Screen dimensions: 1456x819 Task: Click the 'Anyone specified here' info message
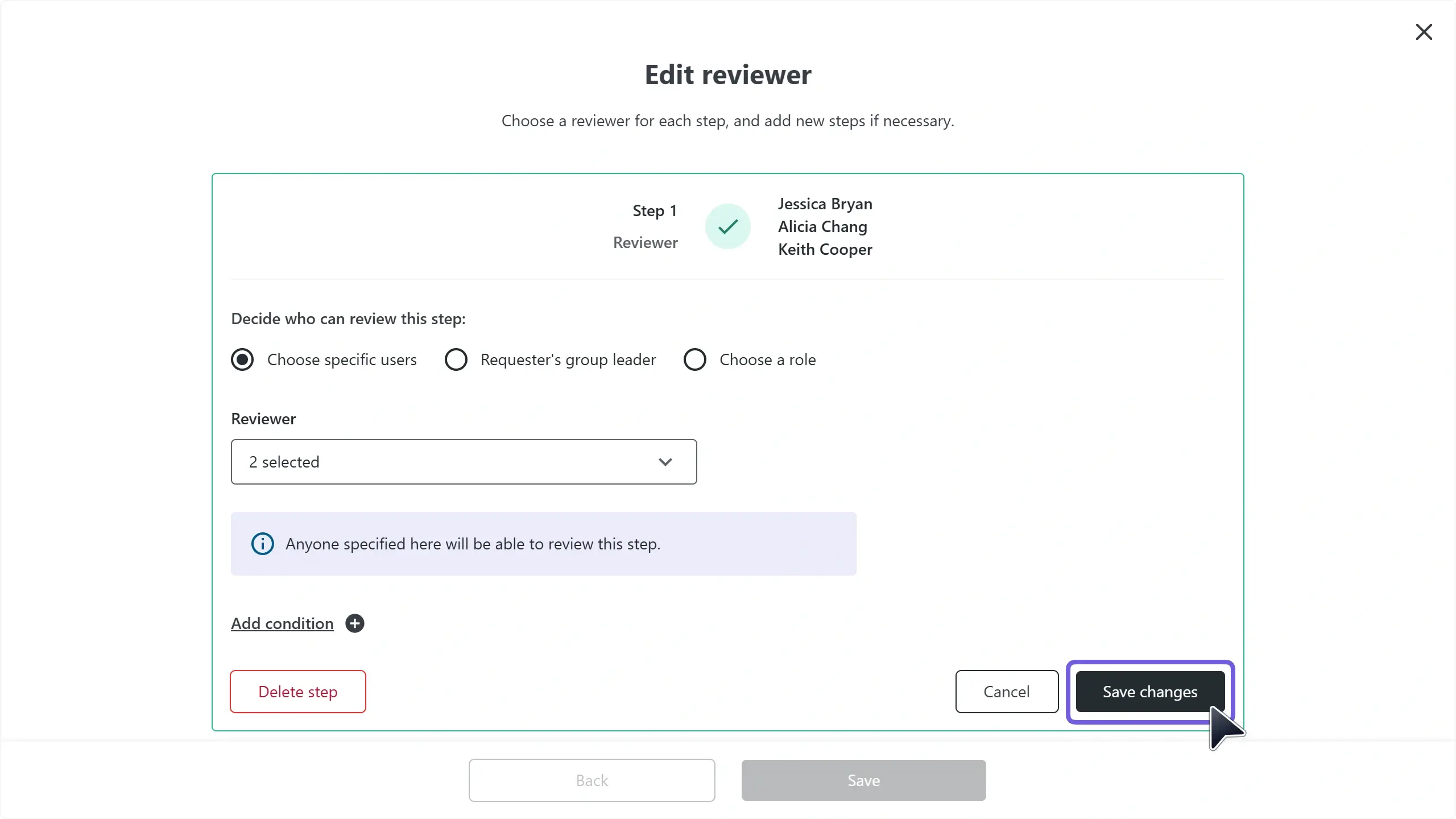click(x=473, y=544)
